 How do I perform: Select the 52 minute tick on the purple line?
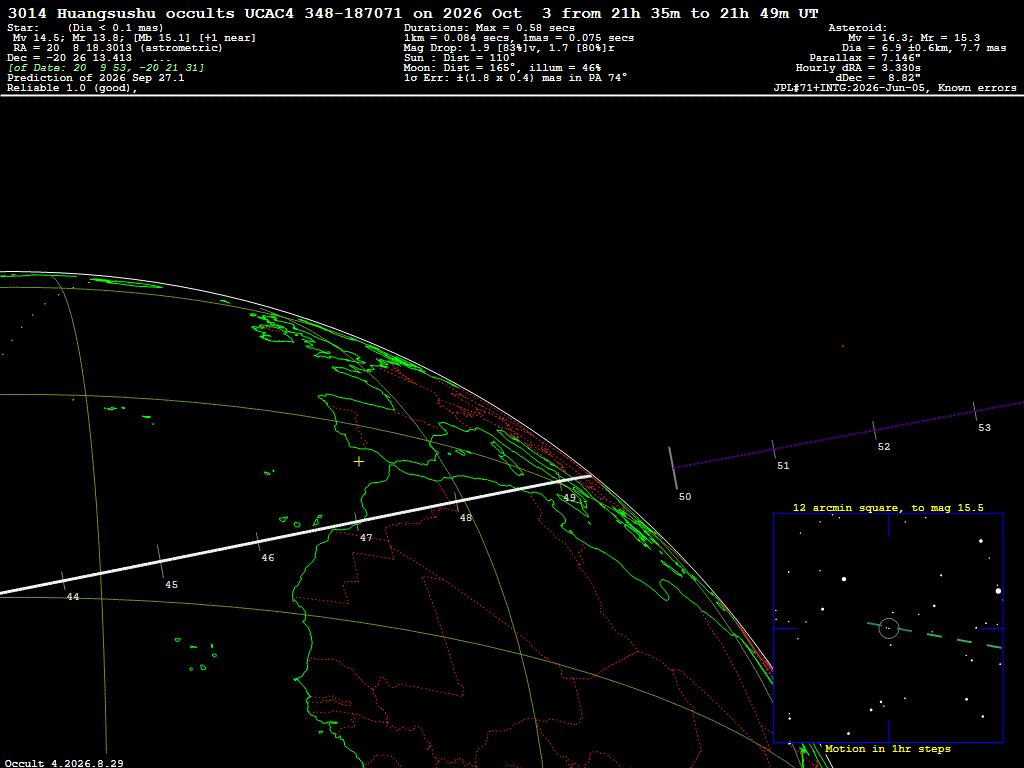(x=874, y=430)
